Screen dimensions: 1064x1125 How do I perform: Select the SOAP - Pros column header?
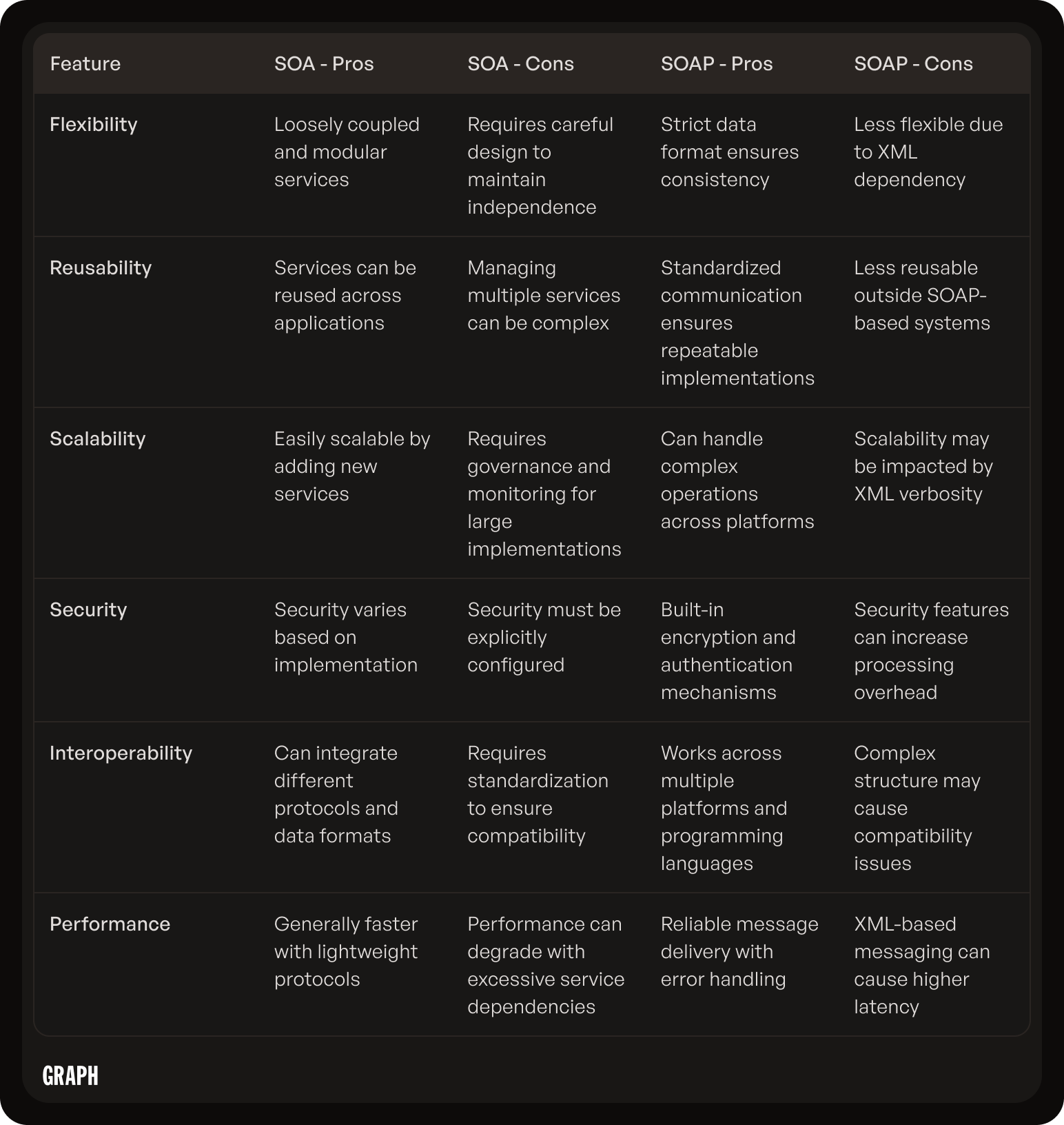pyautogui.click(x=717, y=63)
